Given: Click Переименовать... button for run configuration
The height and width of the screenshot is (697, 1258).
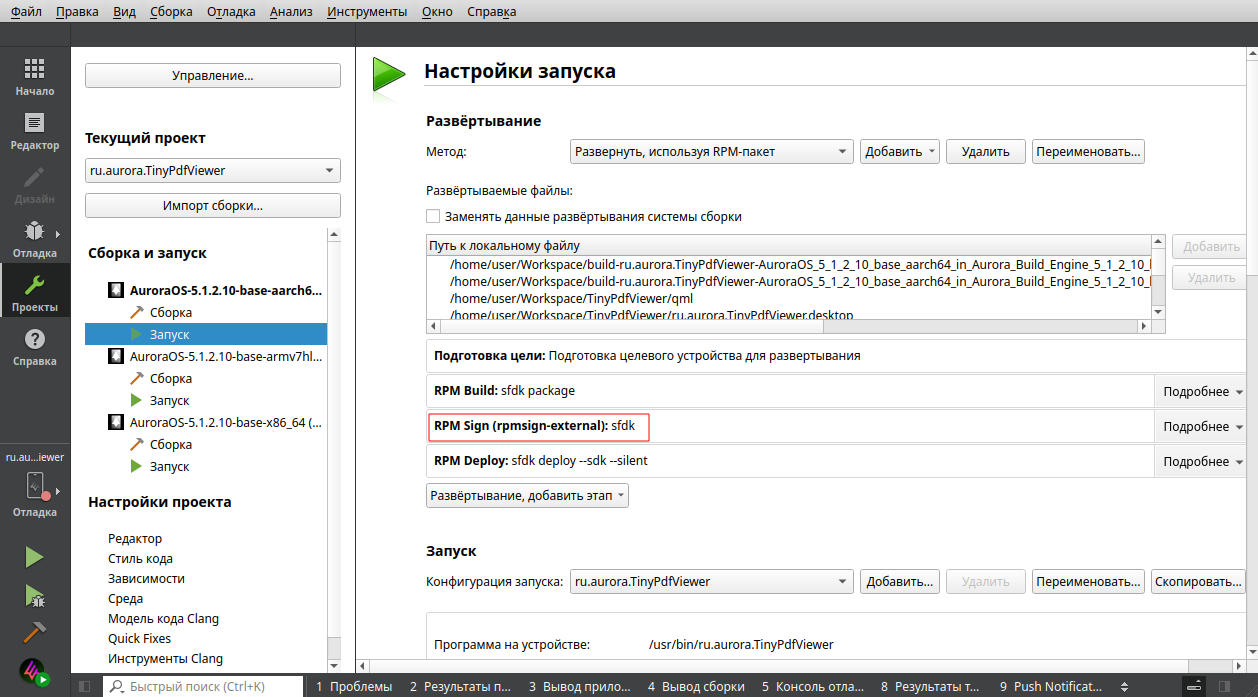Looking at the screenshot, I should pyautogui.click(x=1088, y=582).
